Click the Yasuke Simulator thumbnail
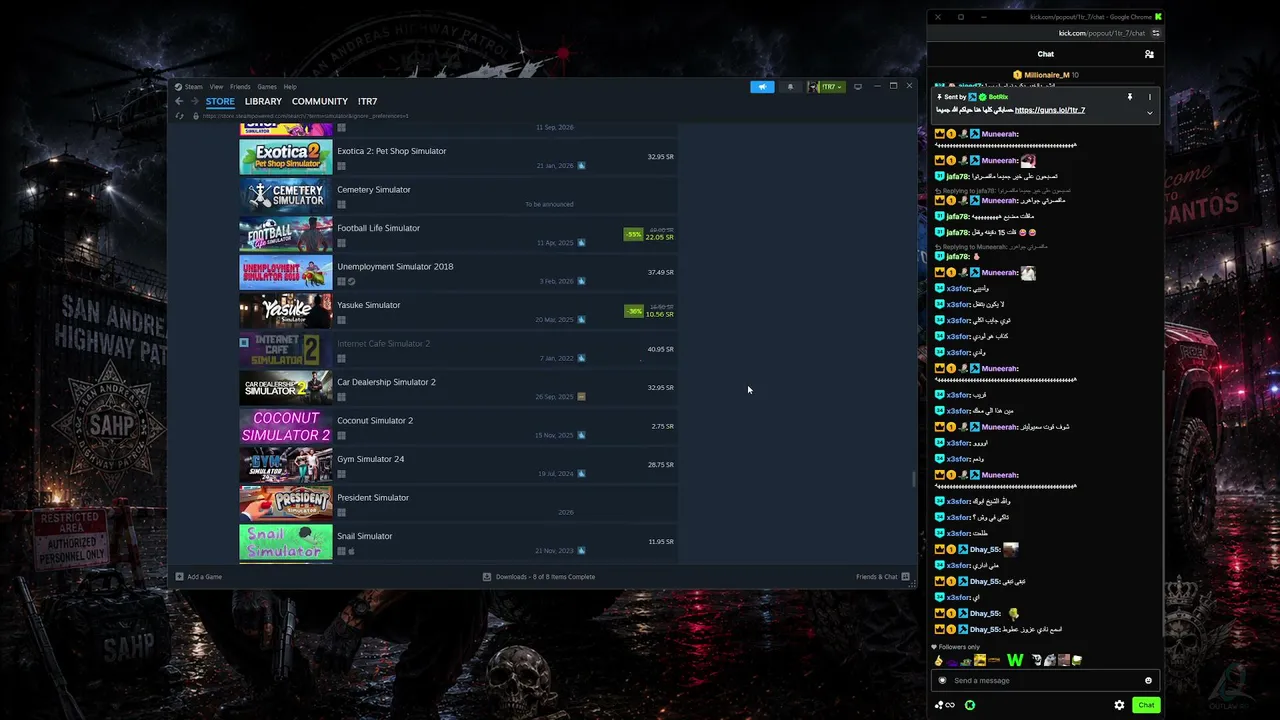This screenshot has width=1280, height=720. pyautogui.click(x=286, y=311)
